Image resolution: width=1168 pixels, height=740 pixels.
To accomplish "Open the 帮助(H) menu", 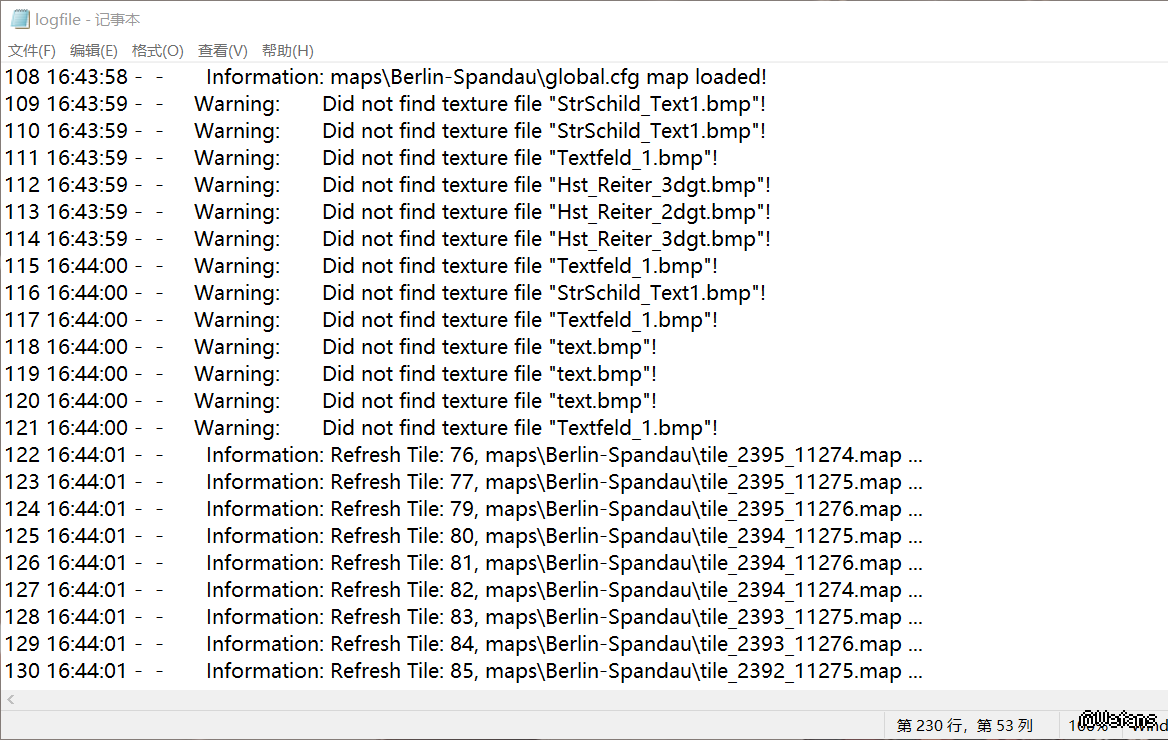I will tap(287, 51).
